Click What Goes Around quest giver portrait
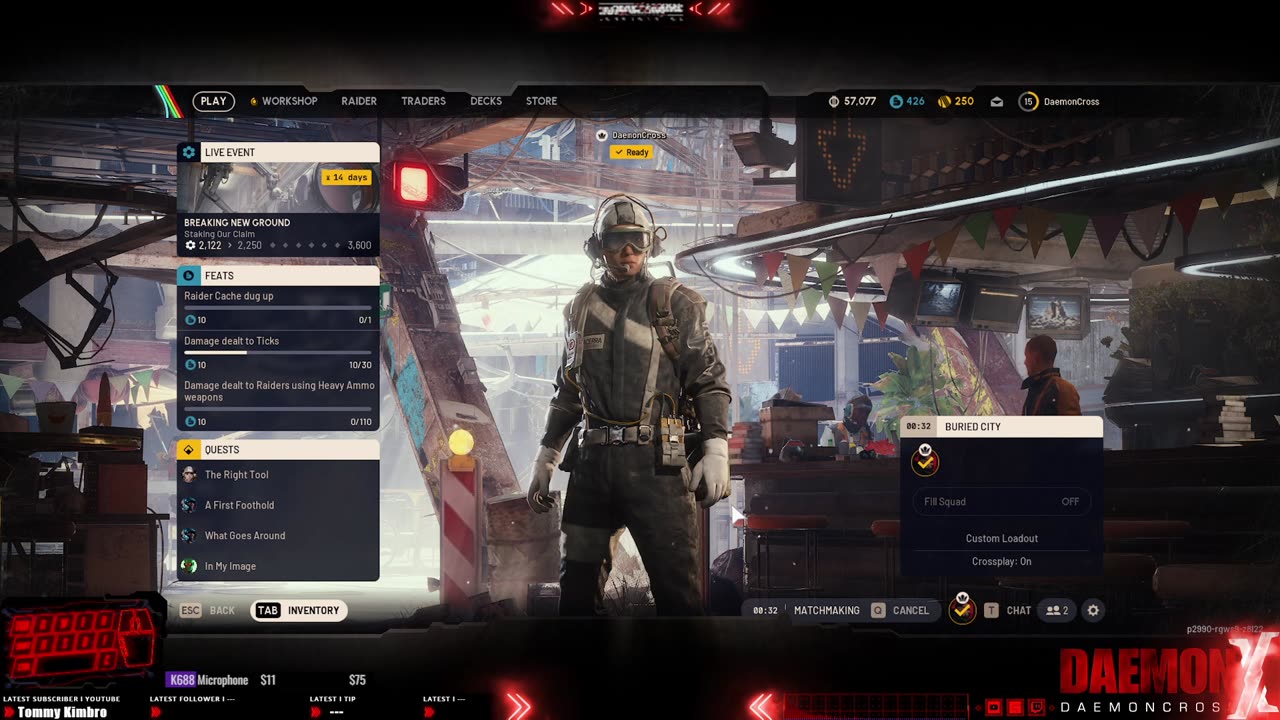The height and width of the screenshot is (720, 1280). coord(189,536)
